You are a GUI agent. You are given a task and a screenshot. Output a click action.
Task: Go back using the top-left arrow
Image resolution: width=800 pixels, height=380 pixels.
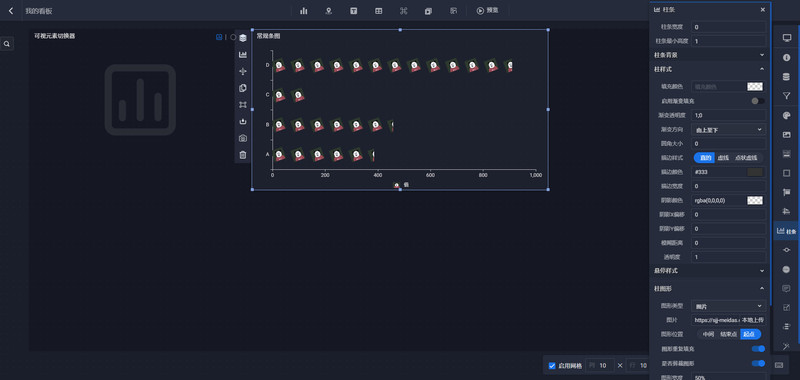(x=11, y=11)
